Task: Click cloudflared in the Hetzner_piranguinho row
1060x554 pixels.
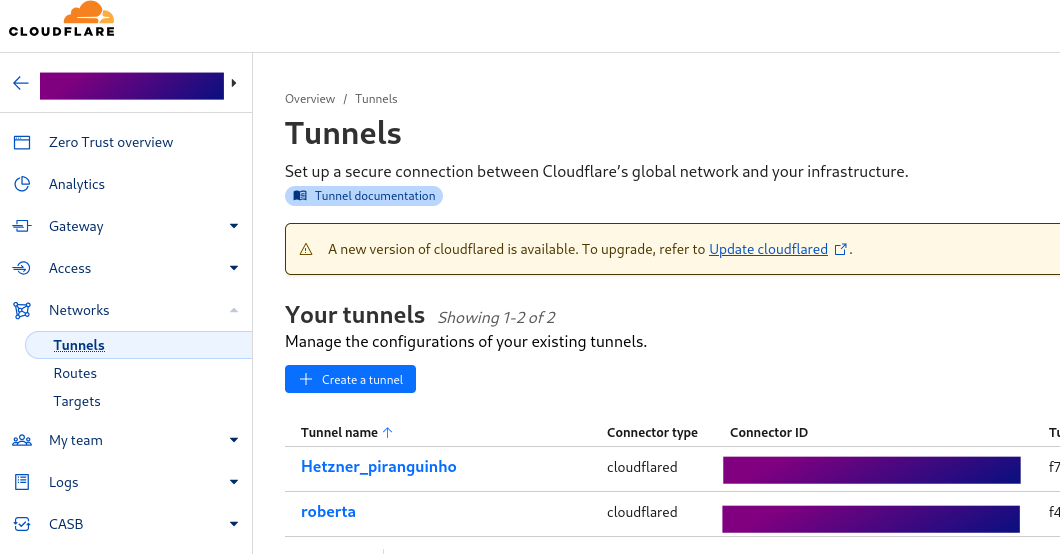Action: tap(642, 468)
